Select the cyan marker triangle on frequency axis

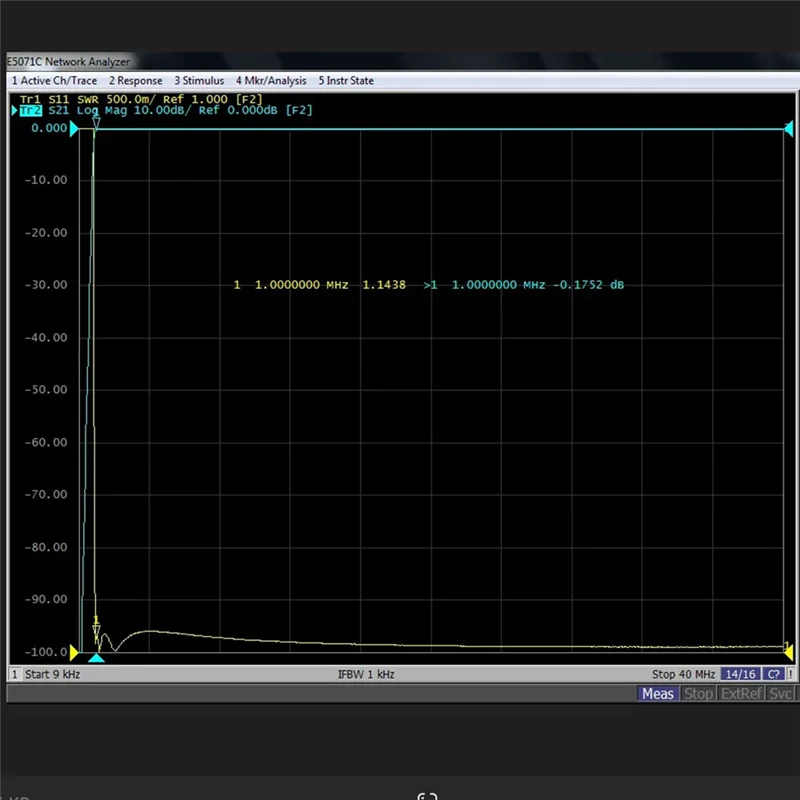(x=96, y=658)
